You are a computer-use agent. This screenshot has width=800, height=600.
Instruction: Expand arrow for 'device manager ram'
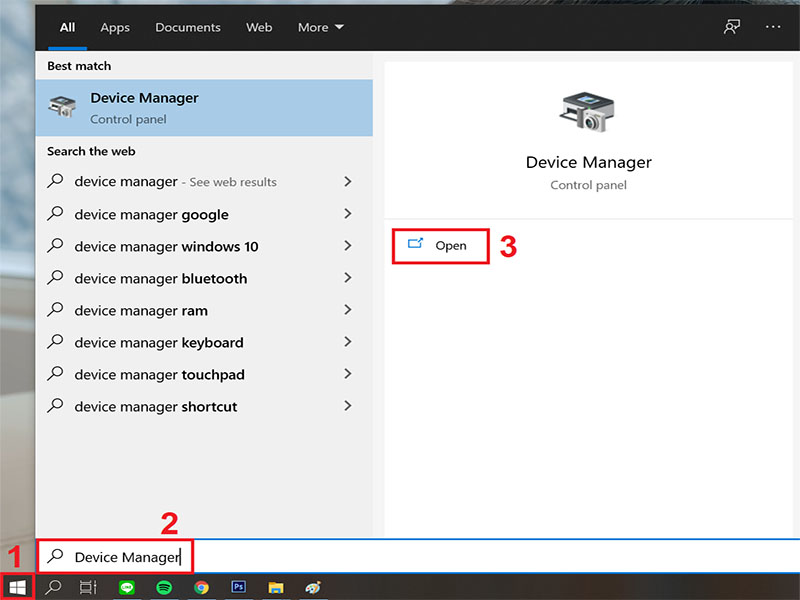coord(347,310)
